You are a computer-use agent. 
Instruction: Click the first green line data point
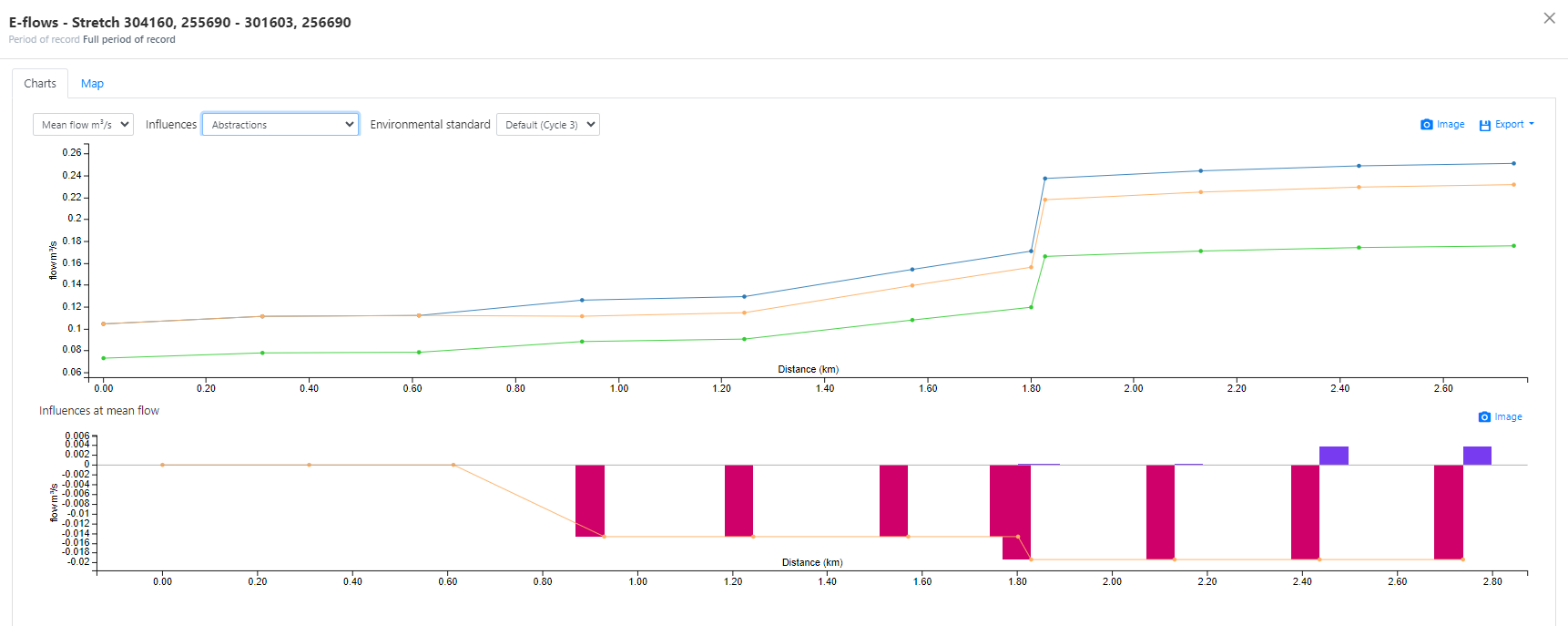click(x=104, y=358)
